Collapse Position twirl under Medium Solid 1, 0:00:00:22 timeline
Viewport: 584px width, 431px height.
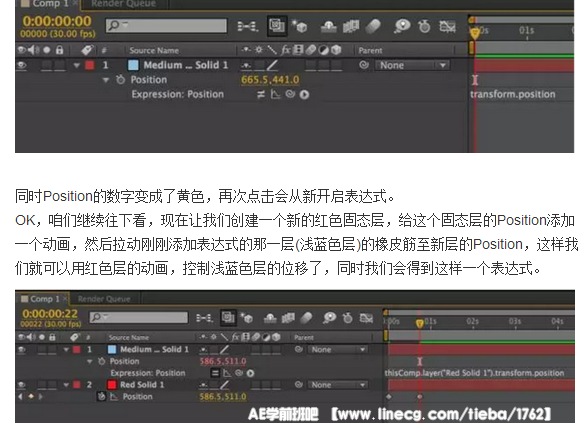pyautogui.click(x=89, y=361)
